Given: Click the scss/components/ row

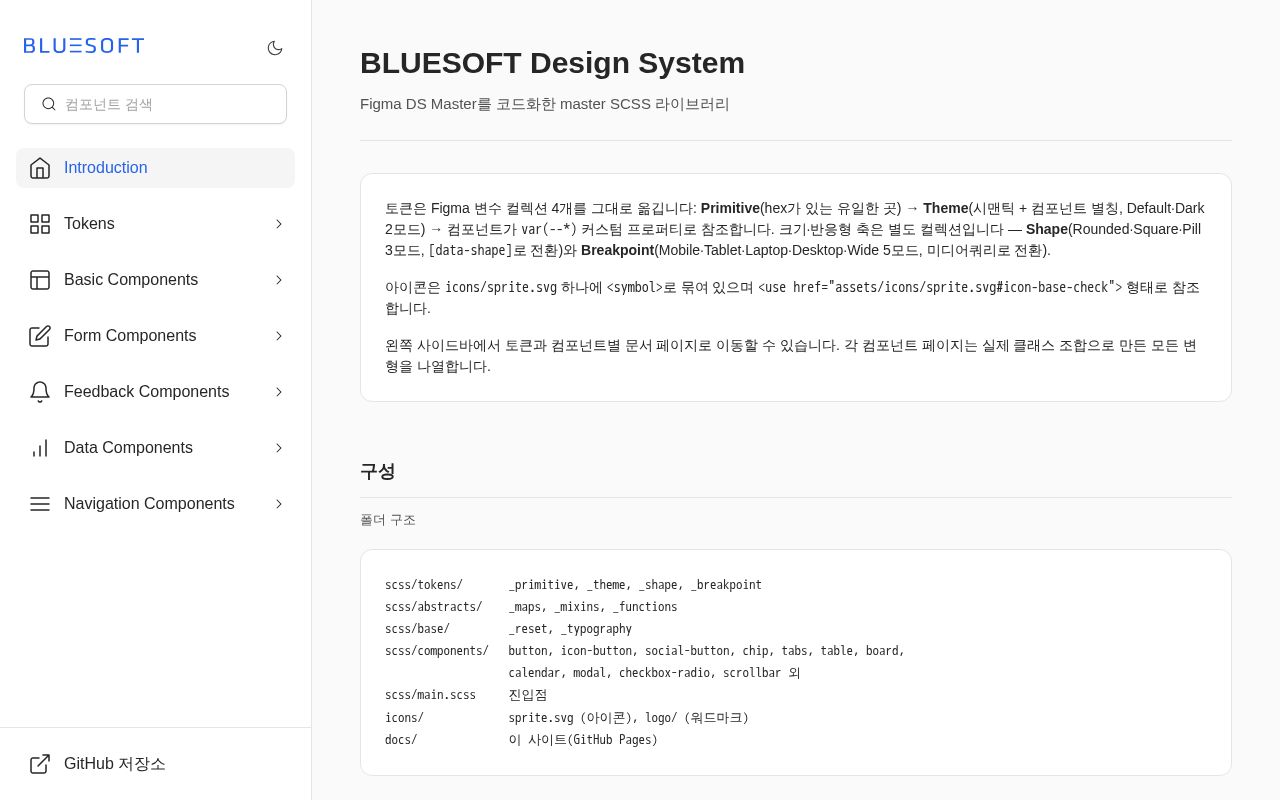Looking at the screenshot, I should pyautogui.click(x=645, y=651).
